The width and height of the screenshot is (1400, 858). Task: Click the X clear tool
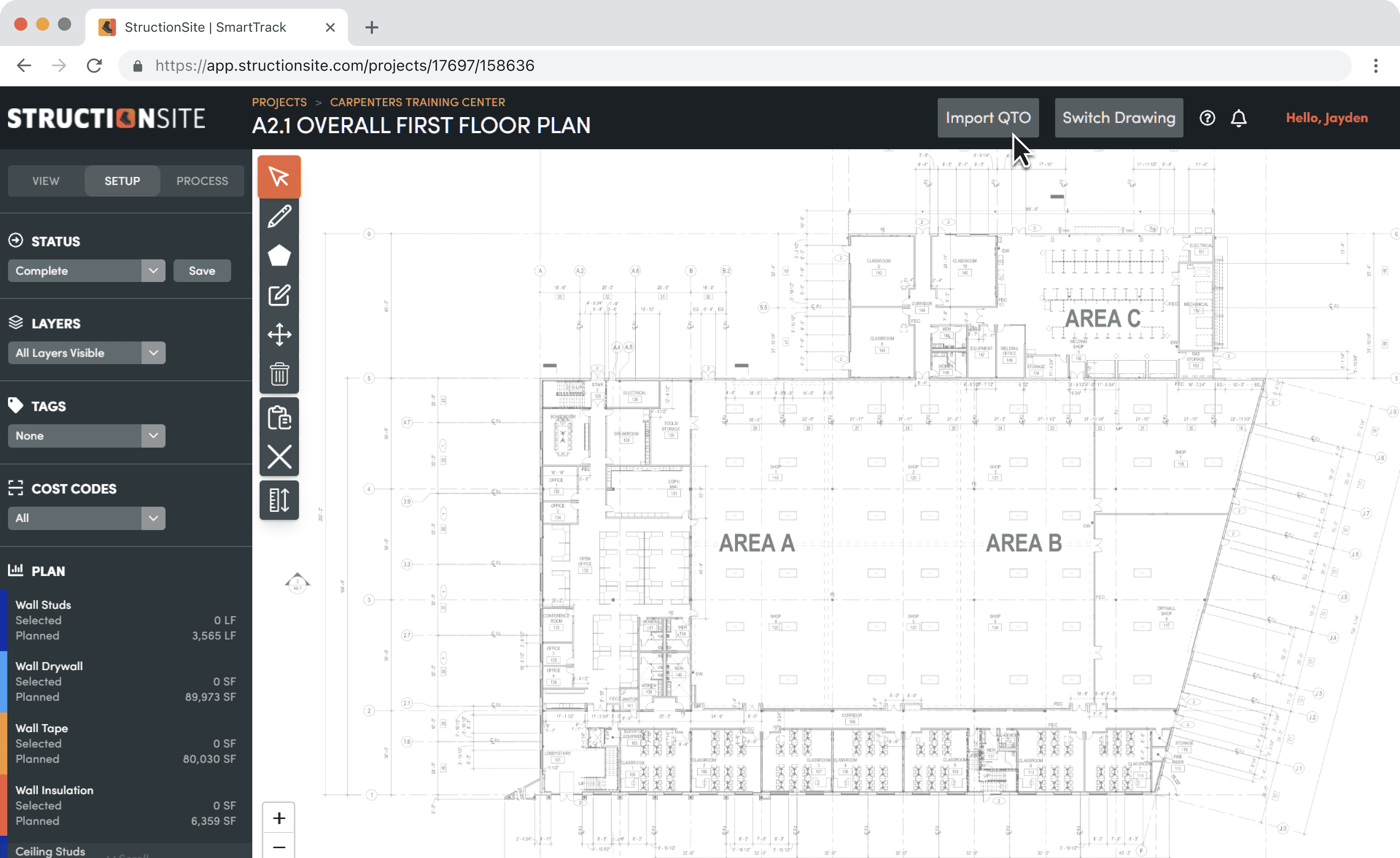[279, 457]
